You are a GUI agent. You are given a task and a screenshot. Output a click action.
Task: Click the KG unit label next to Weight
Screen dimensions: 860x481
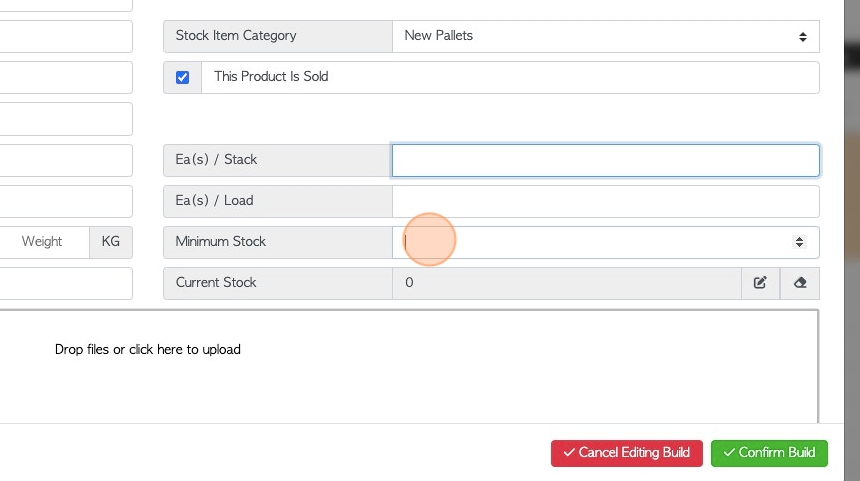(111, 242)
